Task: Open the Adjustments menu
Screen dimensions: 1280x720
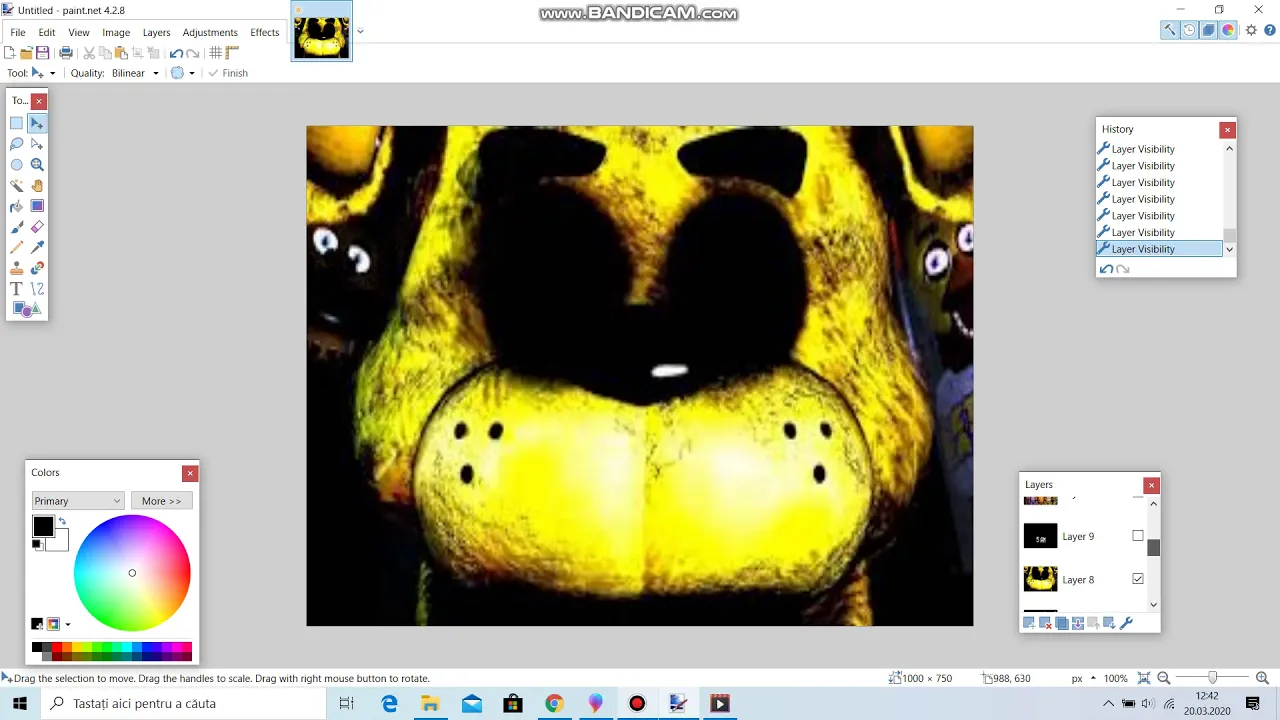Action: [x=210, y=32]
